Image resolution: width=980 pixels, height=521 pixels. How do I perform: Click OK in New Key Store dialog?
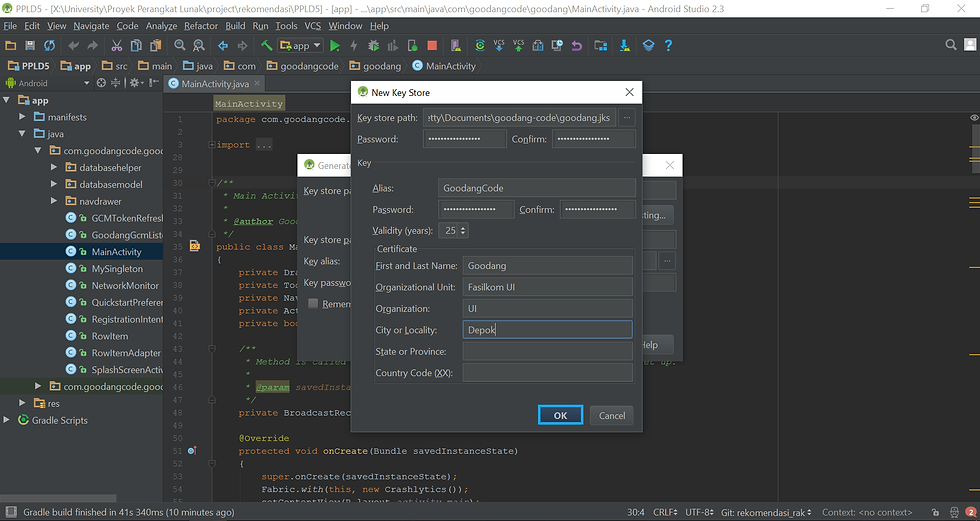pos(560,415)
